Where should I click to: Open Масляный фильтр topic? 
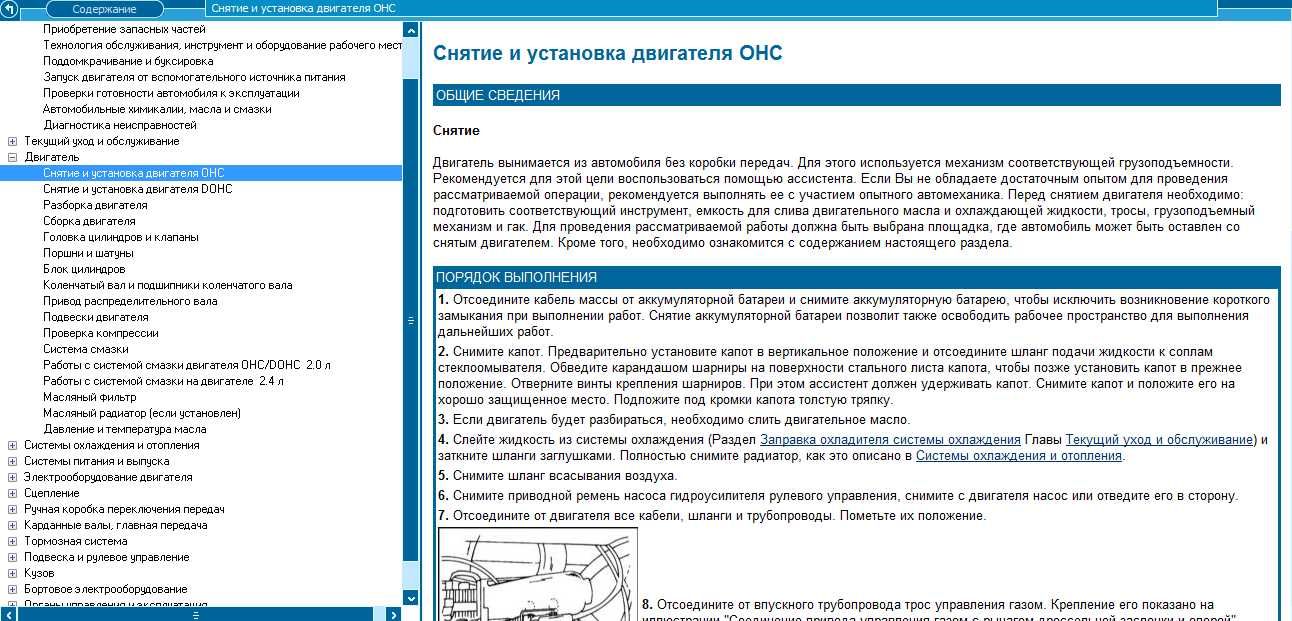[x=90, y=397]
